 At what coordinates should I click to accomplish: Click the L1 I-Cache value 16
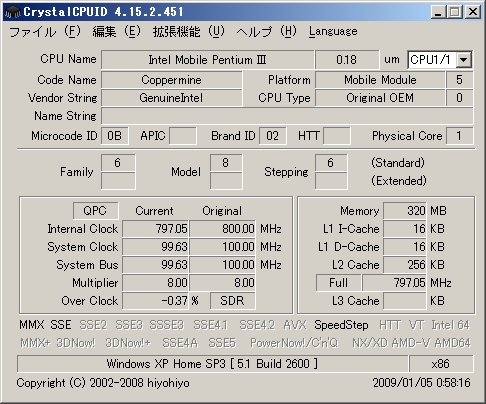pyautogui.click(x=405, y=229)
